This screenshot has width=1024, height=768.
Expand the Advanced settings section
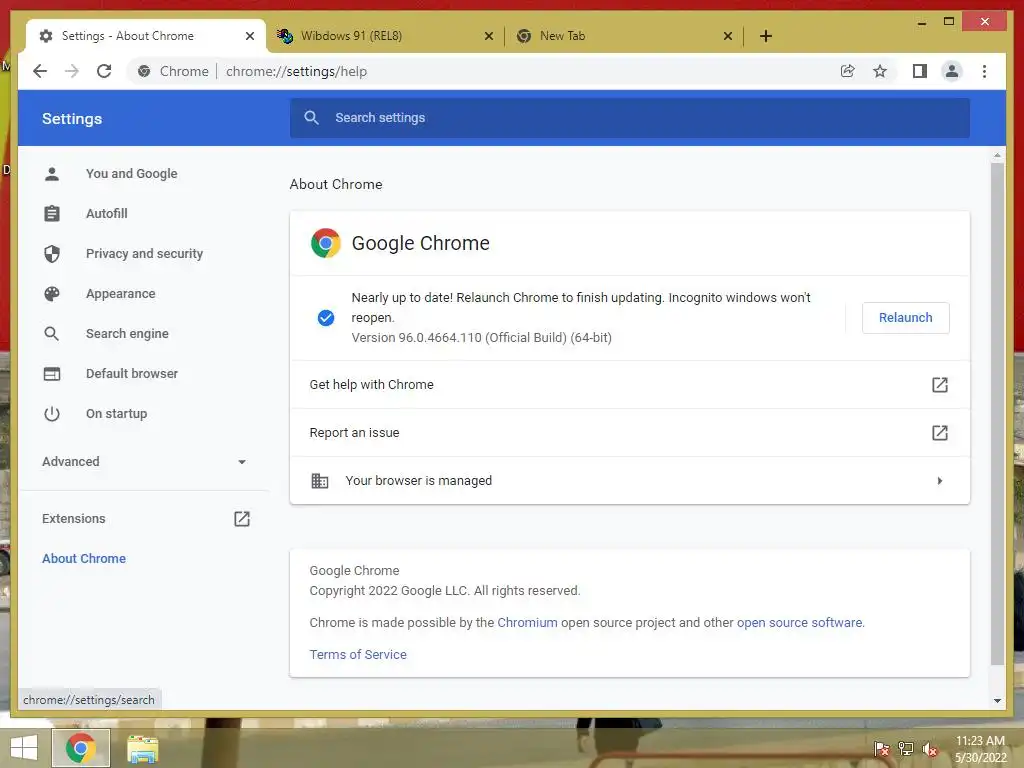pos(144,462)
